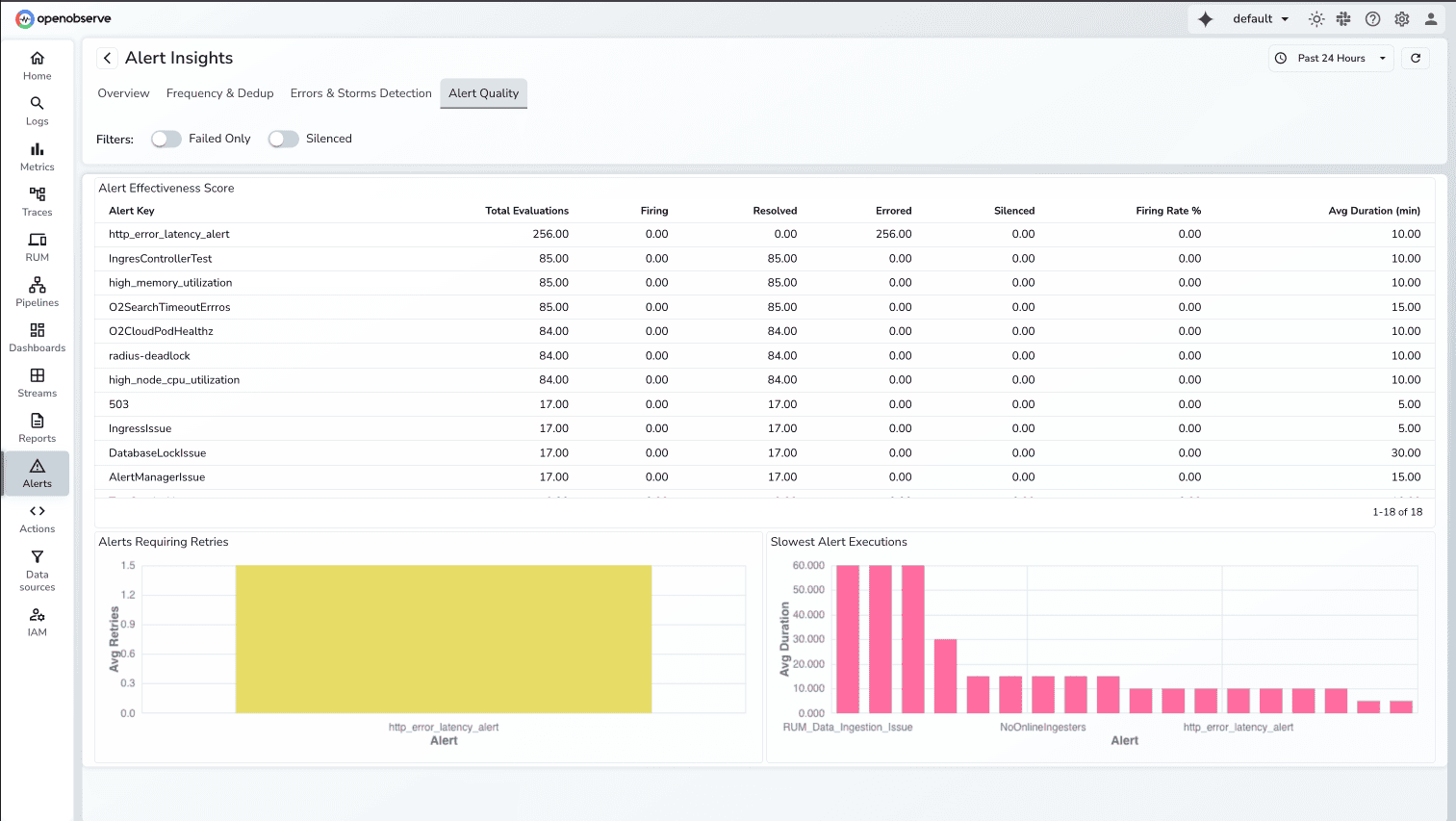This screenshot has height=821, width=1456.
Task: Switch to the Frequency & Dedup tab
Action: coord(219,92)
